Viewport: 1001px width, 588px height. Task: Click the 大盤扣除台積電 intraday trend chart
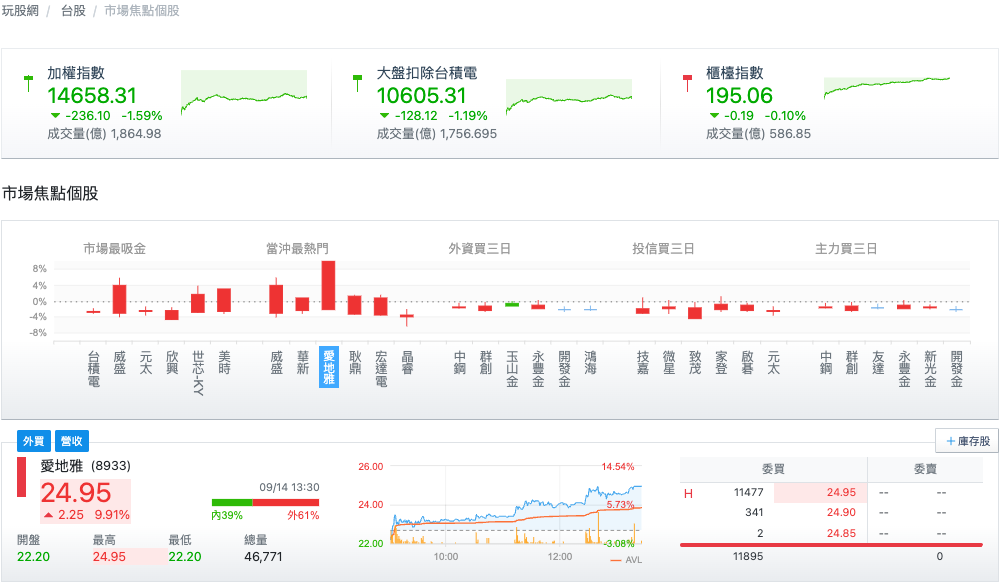pyautogui.click(x=569, y=96)
